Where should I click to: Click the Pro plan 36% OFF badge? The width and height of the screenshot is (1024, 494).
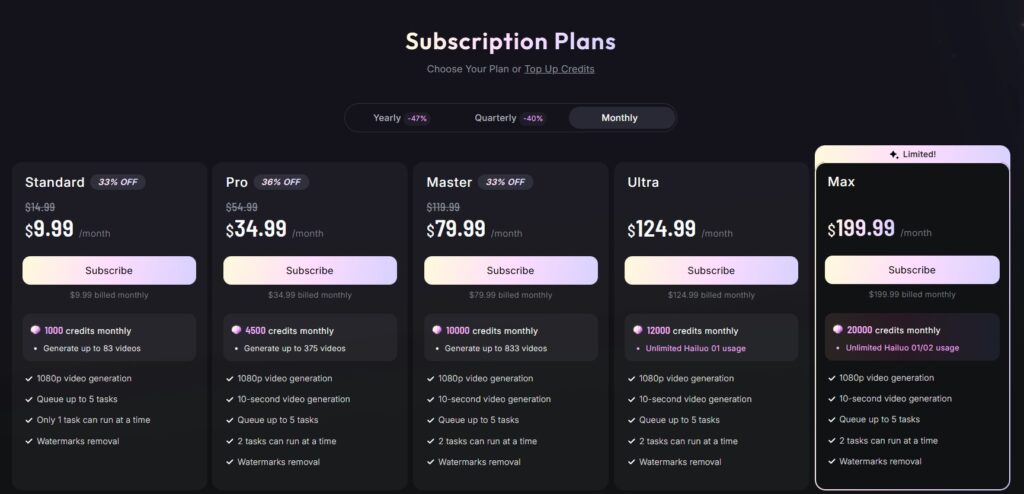click(x=281, y=182)
